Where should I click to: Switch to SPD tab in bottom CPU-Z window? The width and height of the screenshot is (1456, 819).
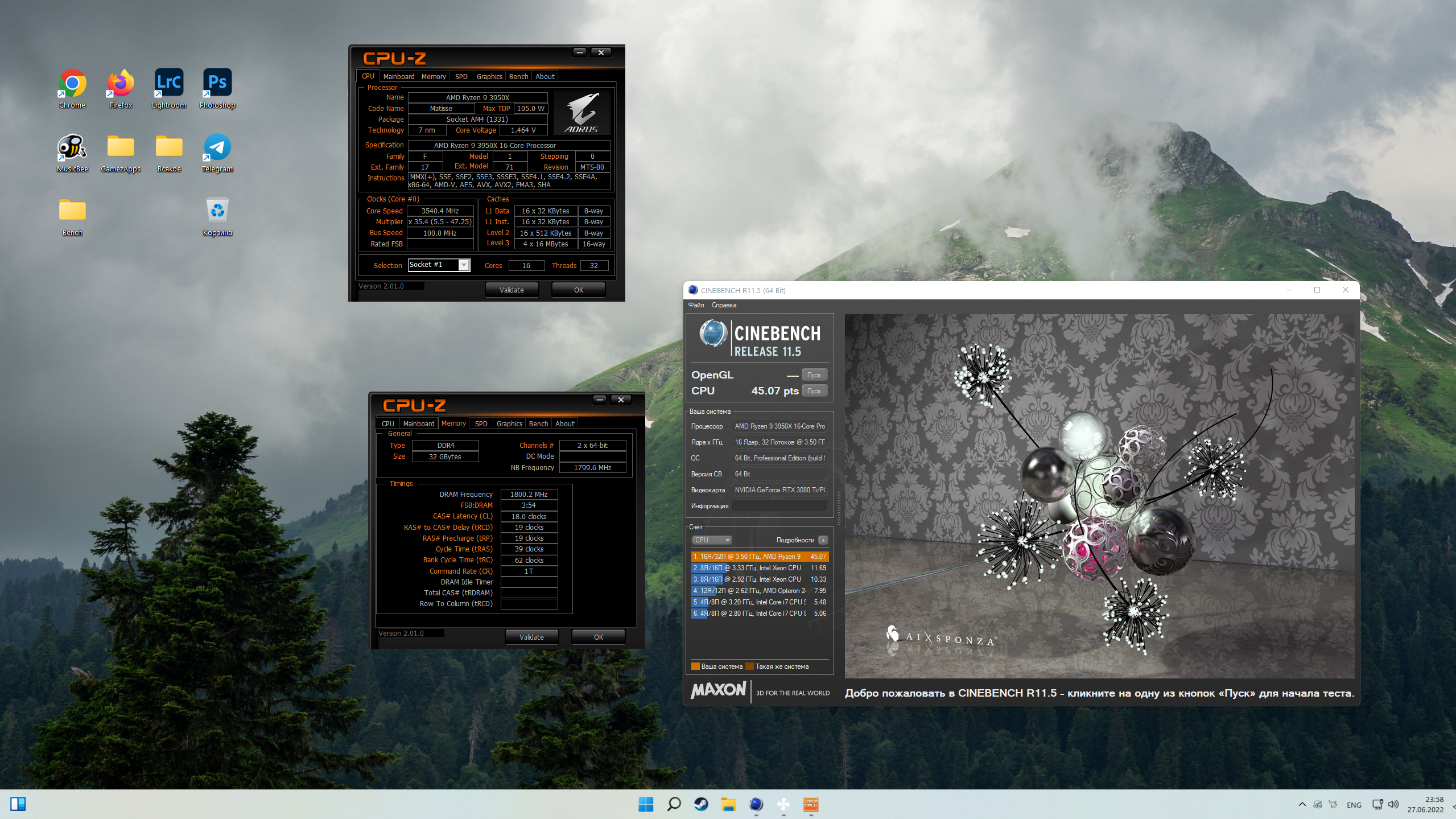(481, 423)
